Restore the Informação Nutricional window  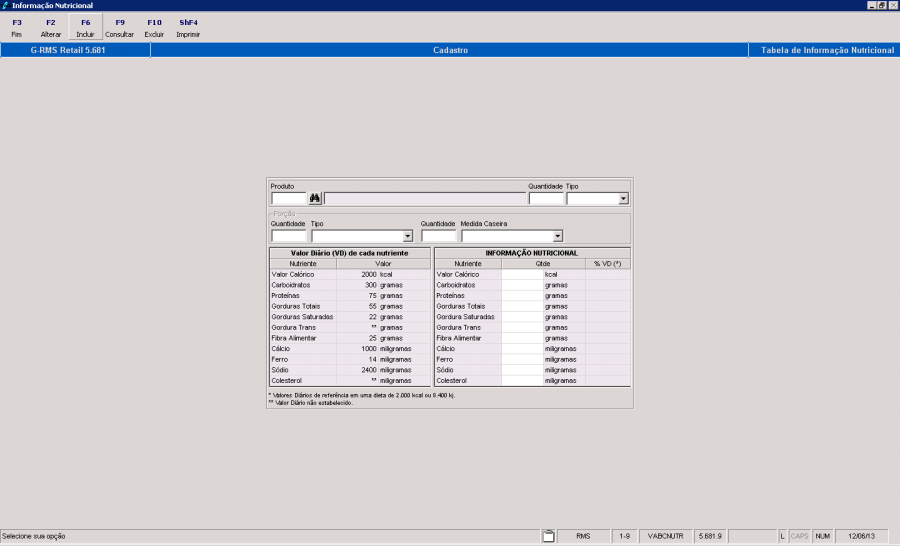pyautogui.click(x=882, y=5)
